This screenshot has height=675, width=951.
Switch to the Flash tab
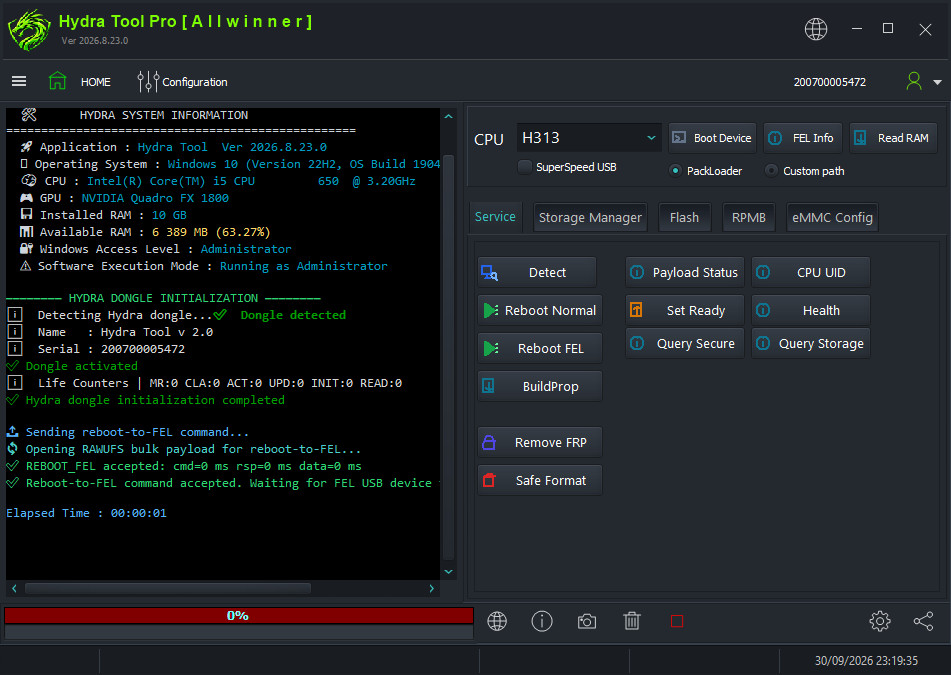tap(684, 217)
